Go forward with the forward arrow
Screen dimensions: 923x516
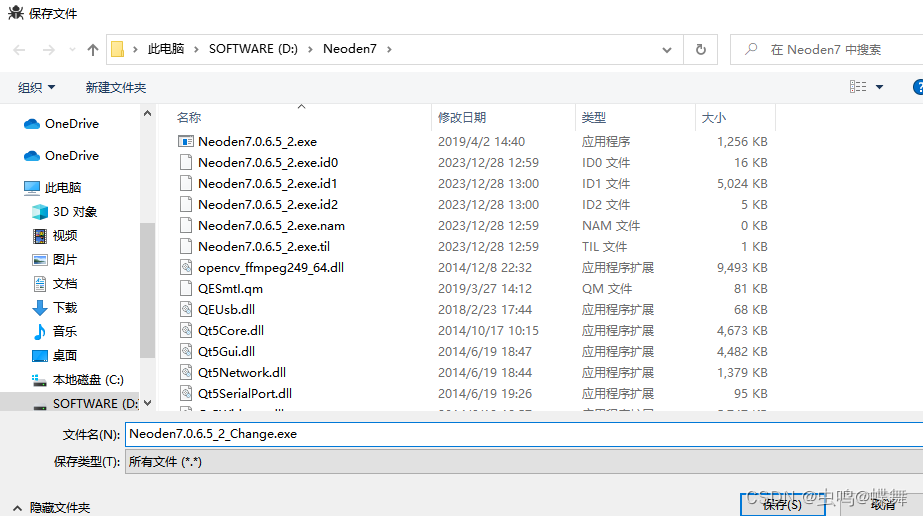pyautogui.click(x=49, y=50)
